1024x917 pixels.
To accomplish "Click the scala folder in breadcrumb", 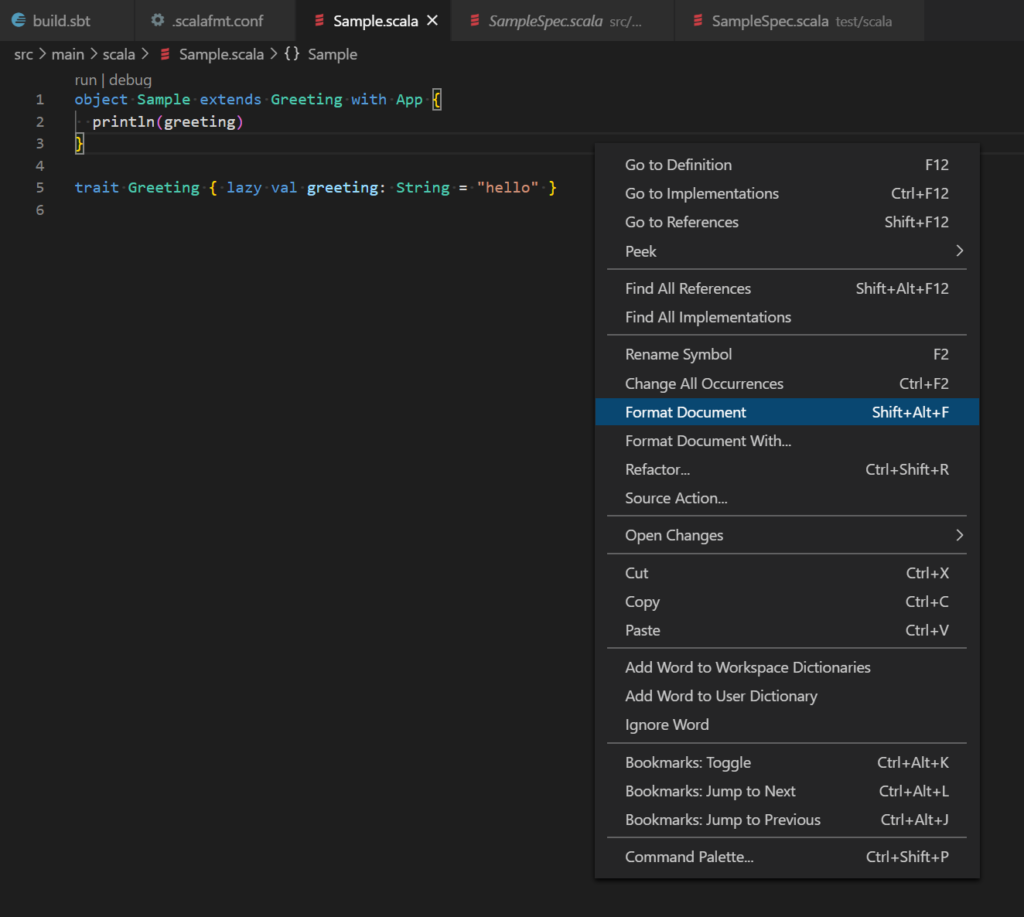I will pyautogui.click(x=118, y=54).
